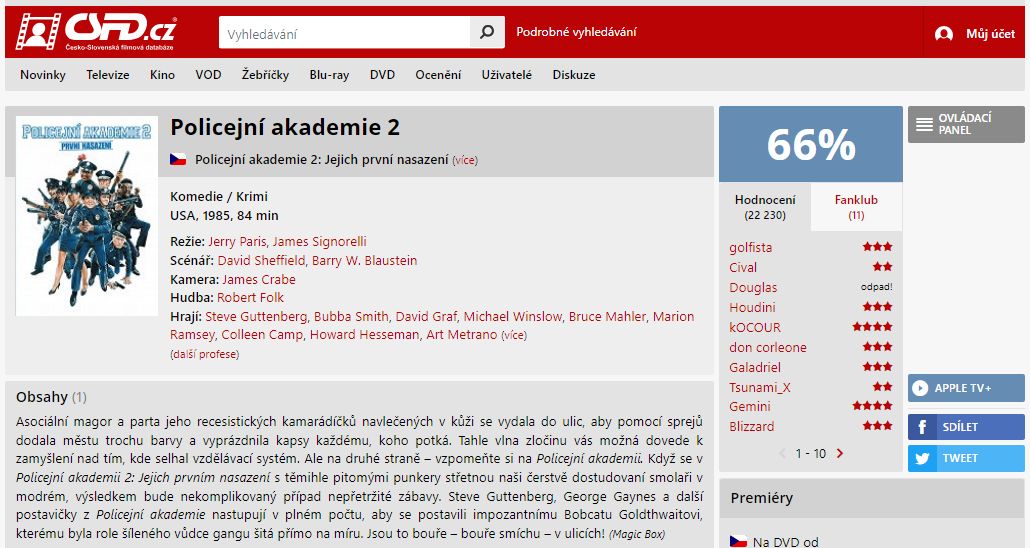Open Podrobné vyhledávání advanced search

pos(576,32)
